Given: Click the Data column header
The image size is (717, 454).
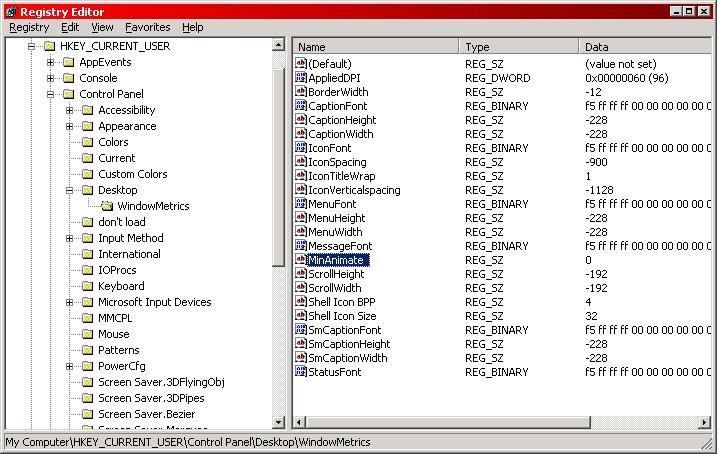Looking at the screenshot, I should pos(645,47).
